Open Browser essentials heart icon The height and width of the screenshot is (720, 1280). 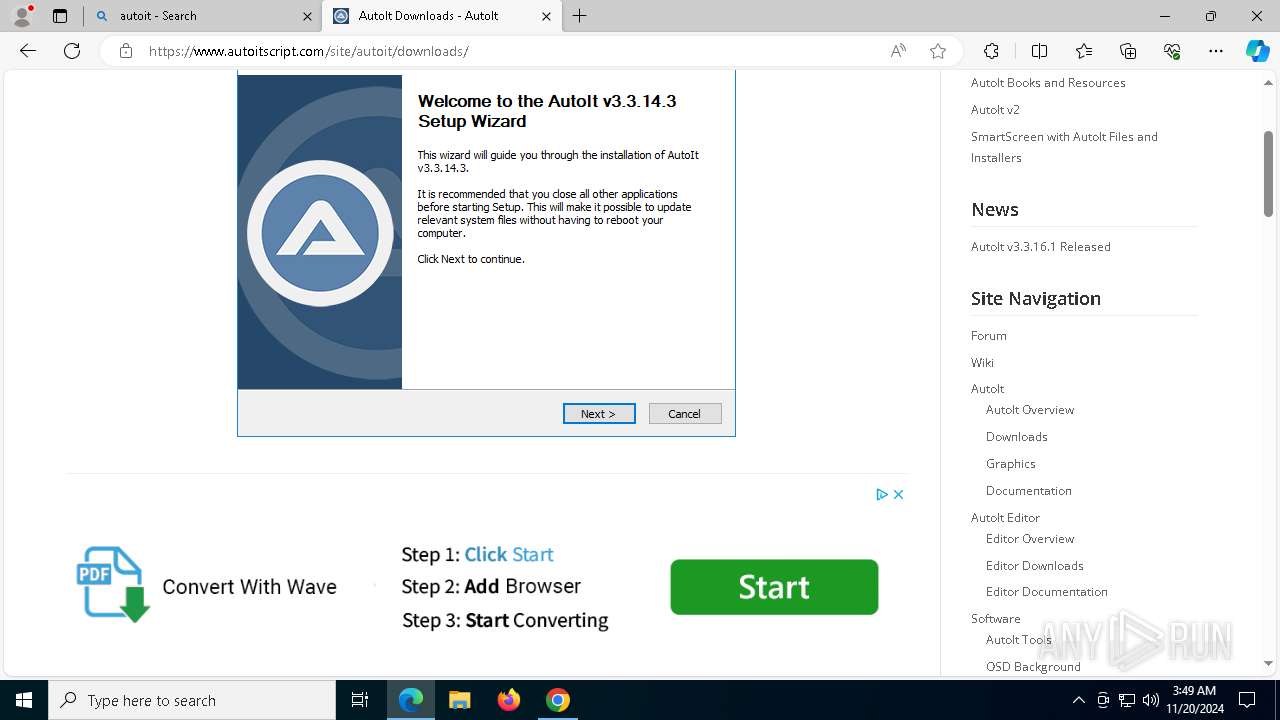(1172, 51)
